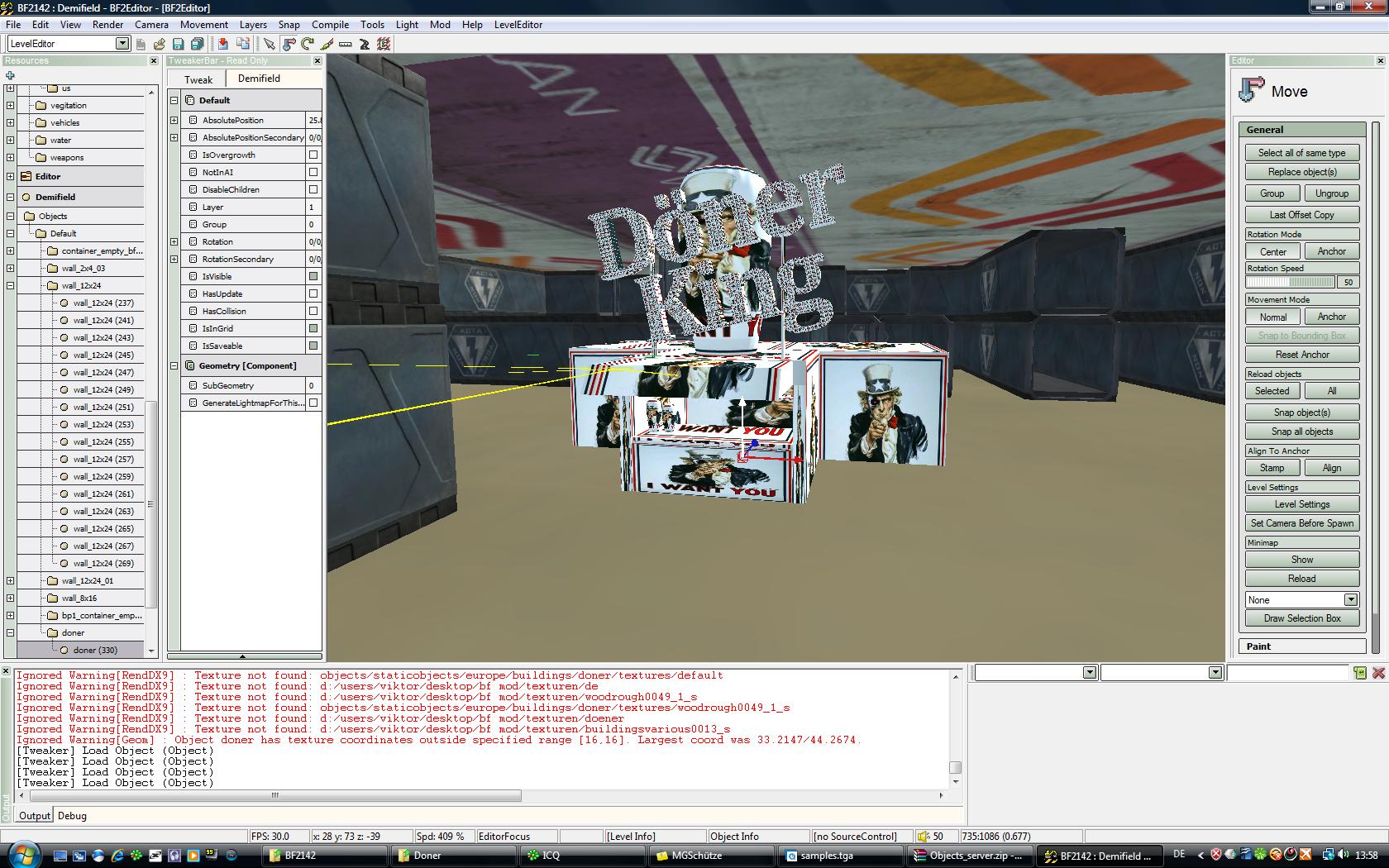The height and width of the screenshot is (868, 1389).
Task: Open the first dropdown below the viewport
Action: pos(1089,673)
